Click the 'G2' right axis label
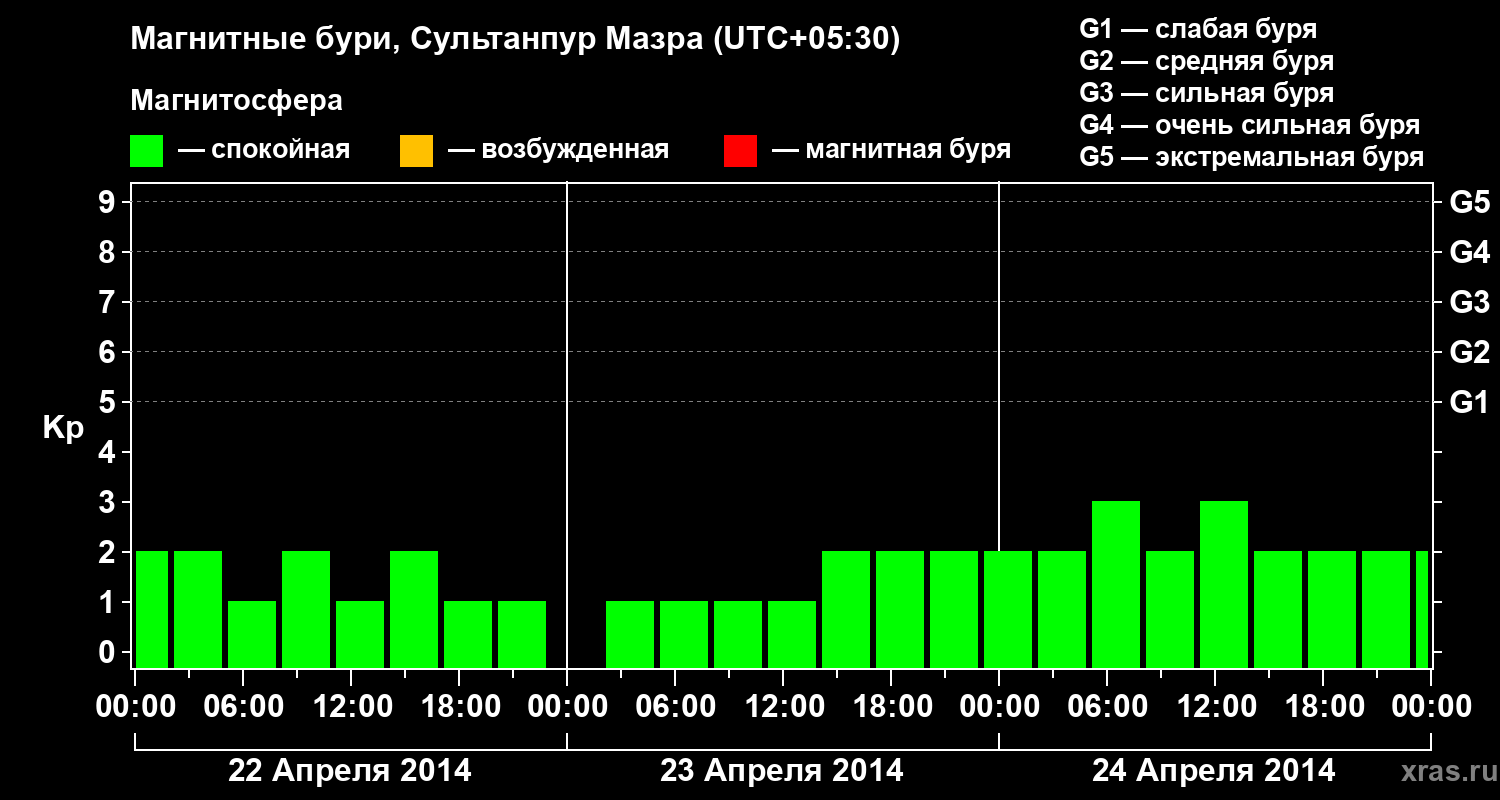The width and height of the screenshot is (1500, 800). (1470, 352)
